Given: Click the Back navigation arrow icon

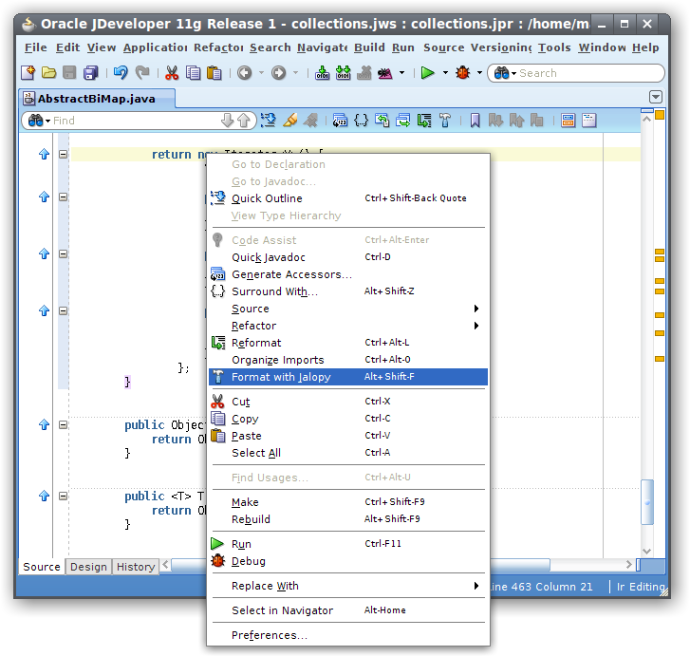Looking at the screenshot, I should pos(245,73).
